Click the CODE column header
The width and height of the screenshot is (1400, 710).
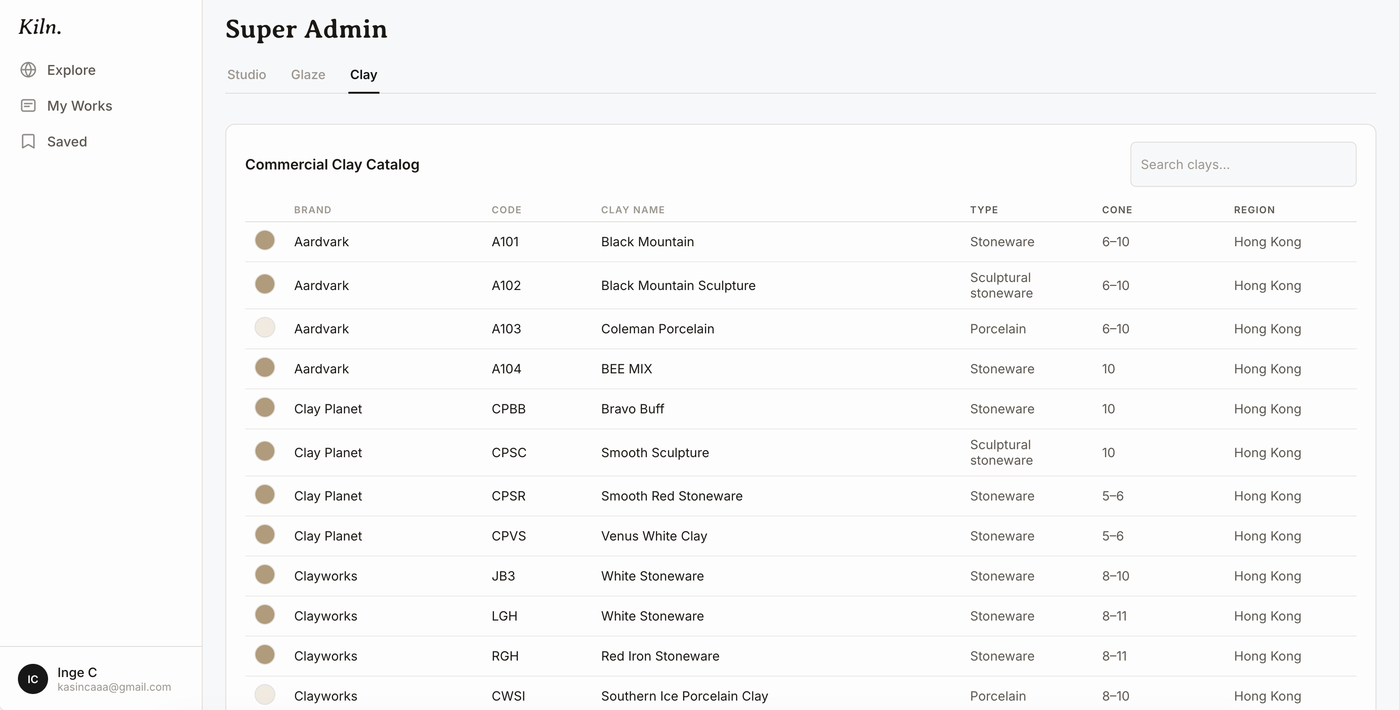tap(506, 210)
